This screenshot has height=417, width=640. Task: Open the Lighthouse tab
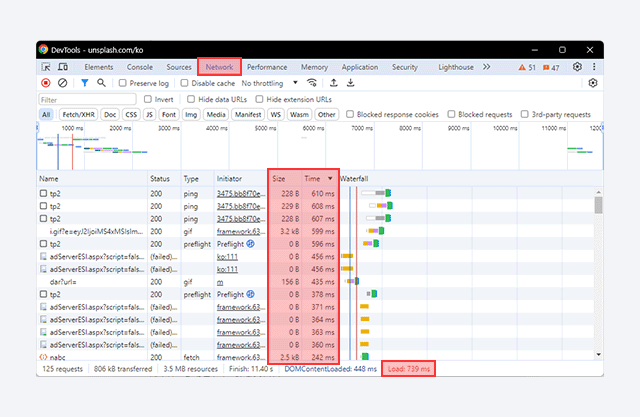pyautogui.click(x=456, y=67)
